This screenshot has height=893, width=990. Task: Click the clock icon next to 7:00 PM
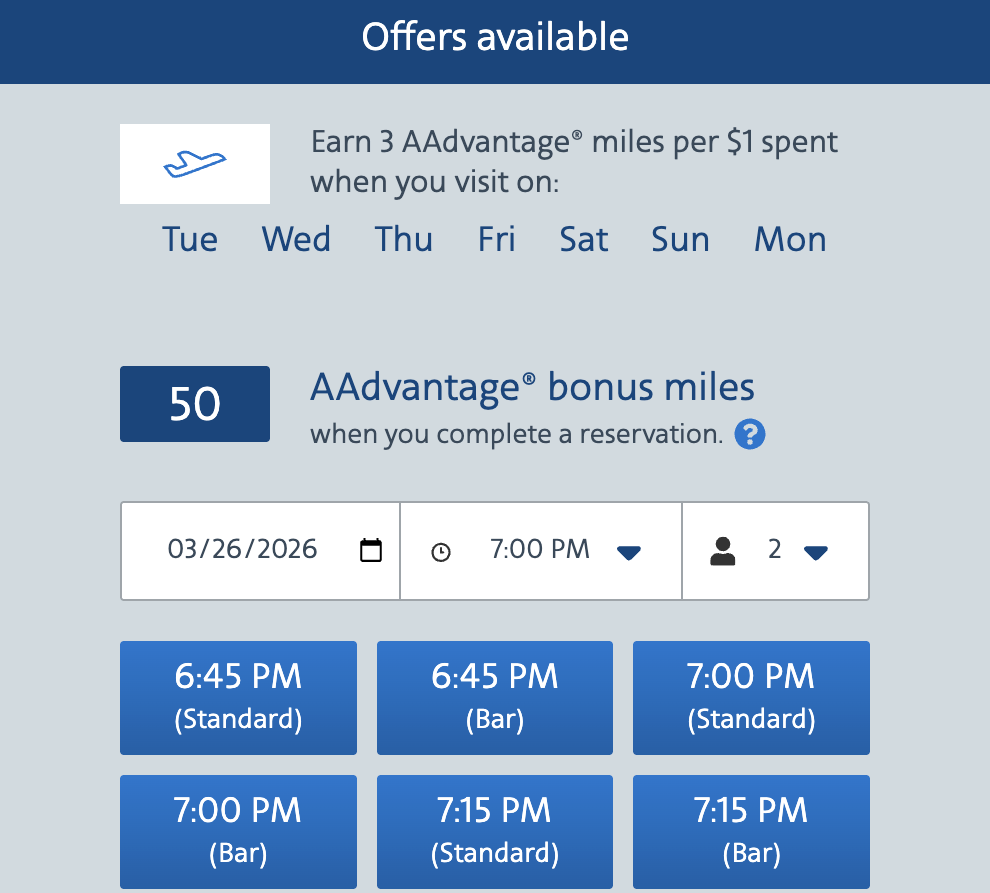tap(441, 549)
